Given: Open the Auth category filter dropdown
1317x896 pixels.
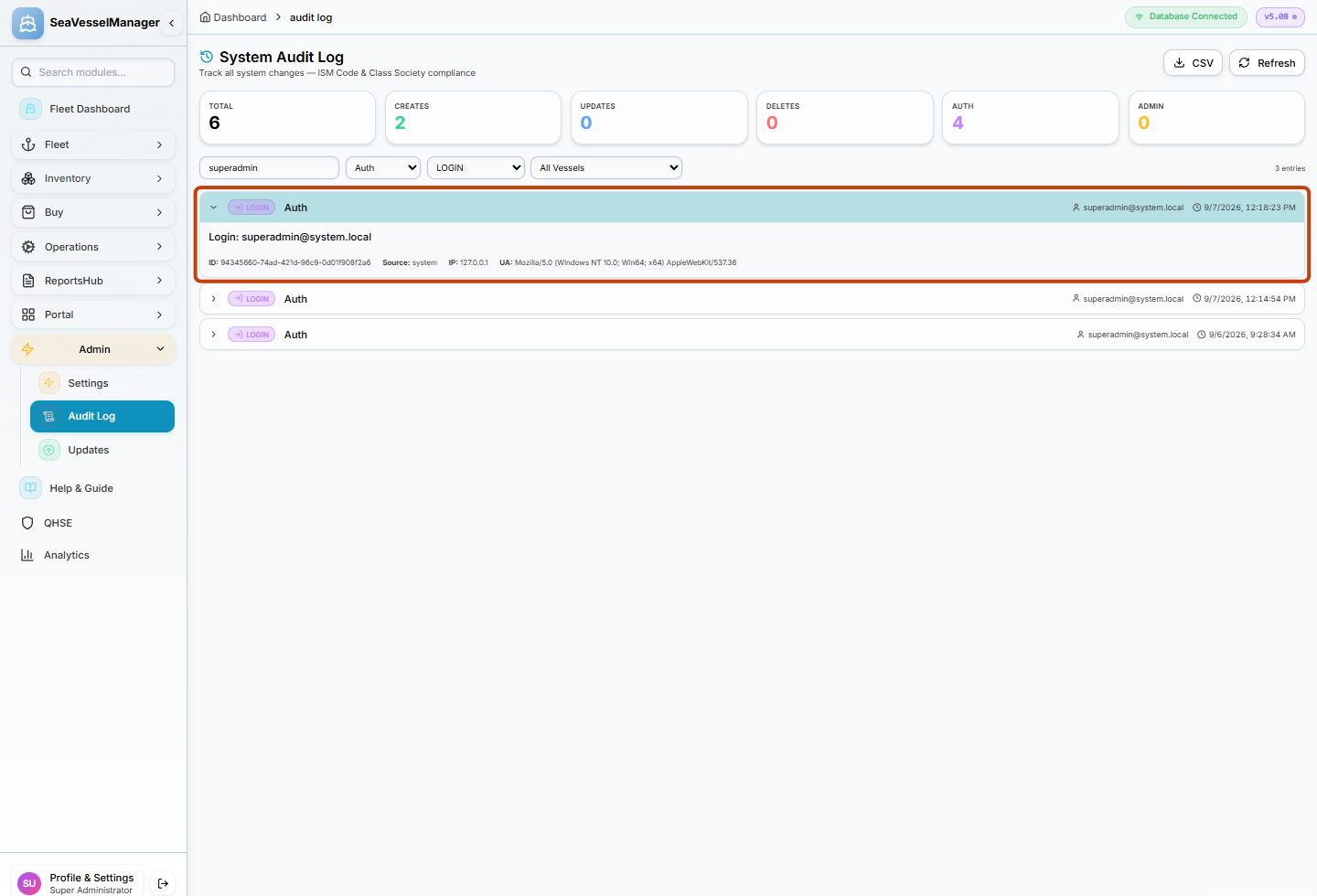Looking at the screenshot, I should (383, 167).
